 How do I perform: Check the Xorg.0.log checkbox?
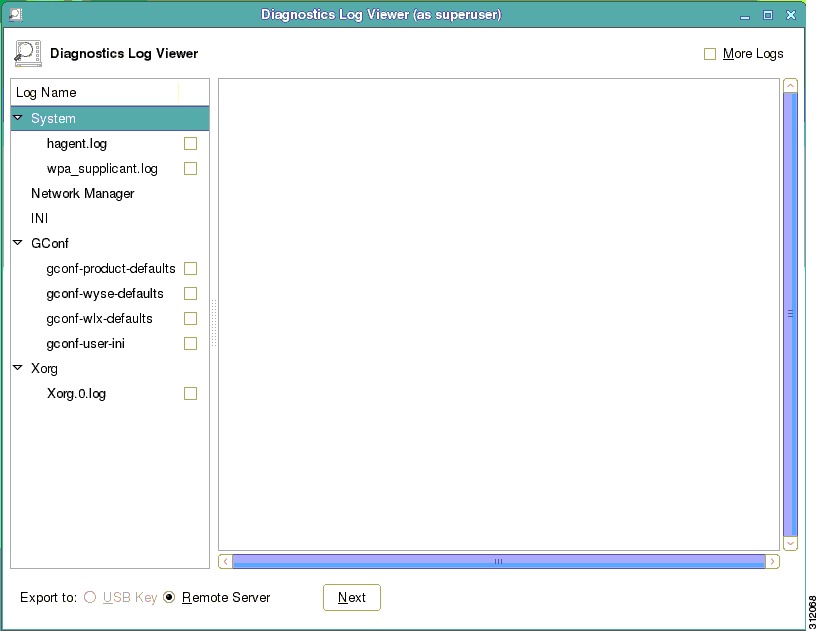pos(190,394)
